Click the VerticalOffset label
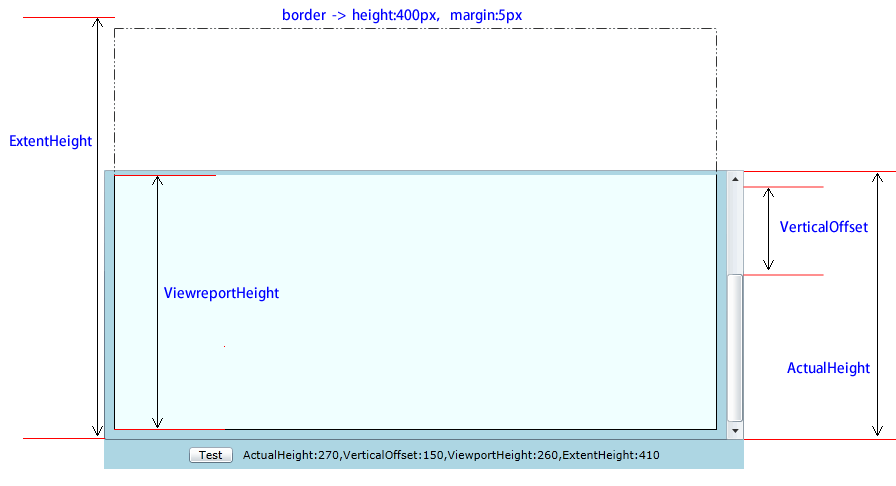Viewport: 896px width, 486px height. pyautogui.click(x=823, y=227)
